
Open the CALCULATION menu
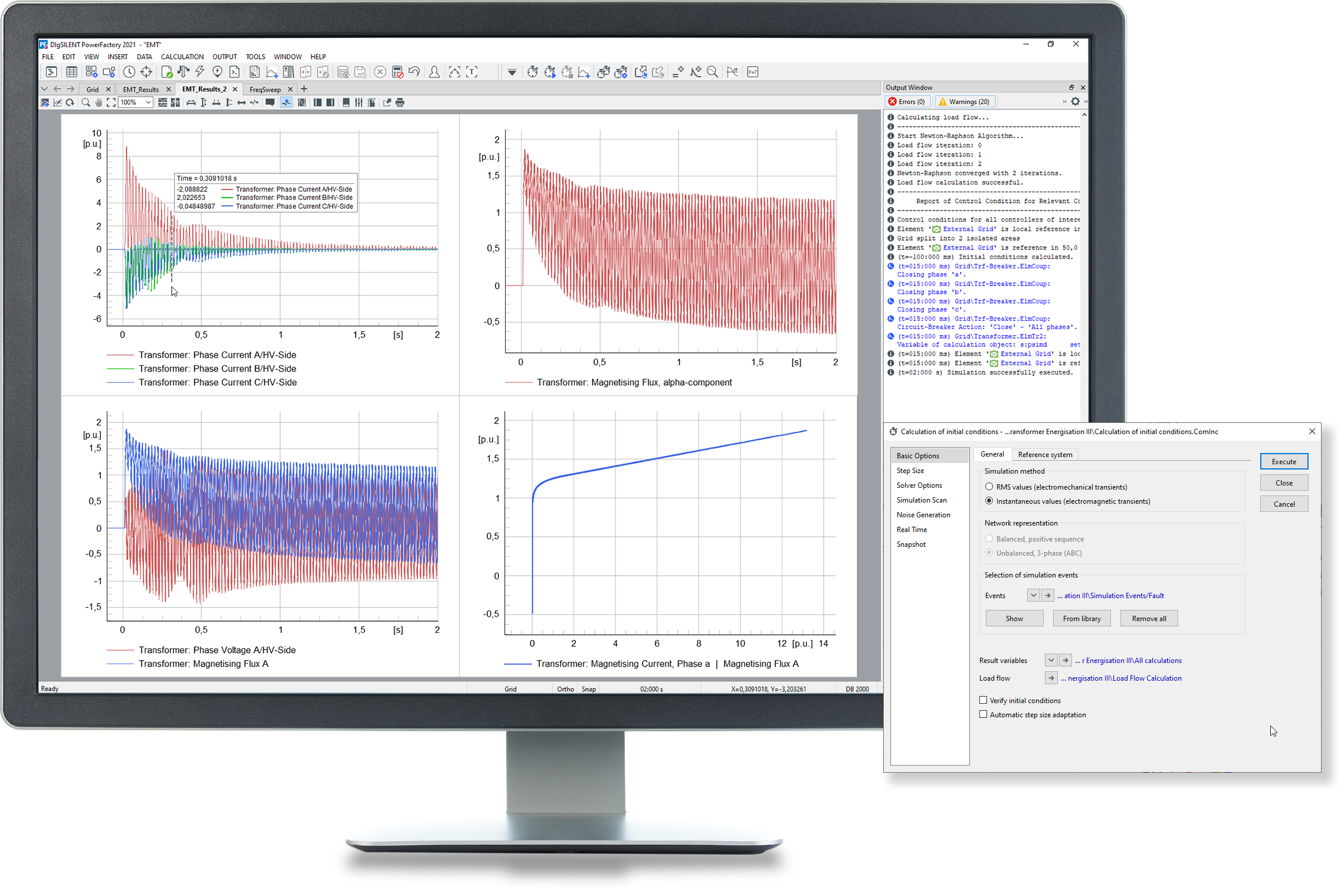coord(182,57)
